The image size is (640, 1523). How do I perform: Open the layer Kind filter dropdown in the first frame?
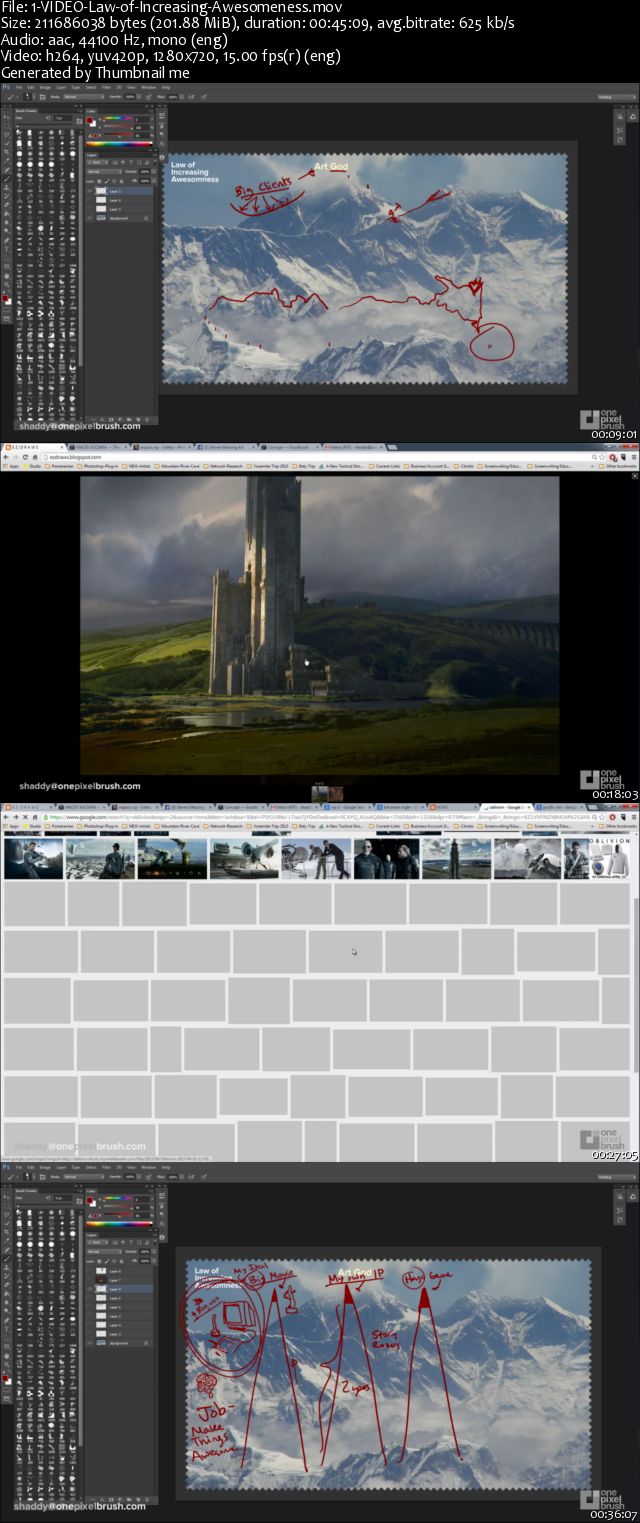click(x=97, y=162)
